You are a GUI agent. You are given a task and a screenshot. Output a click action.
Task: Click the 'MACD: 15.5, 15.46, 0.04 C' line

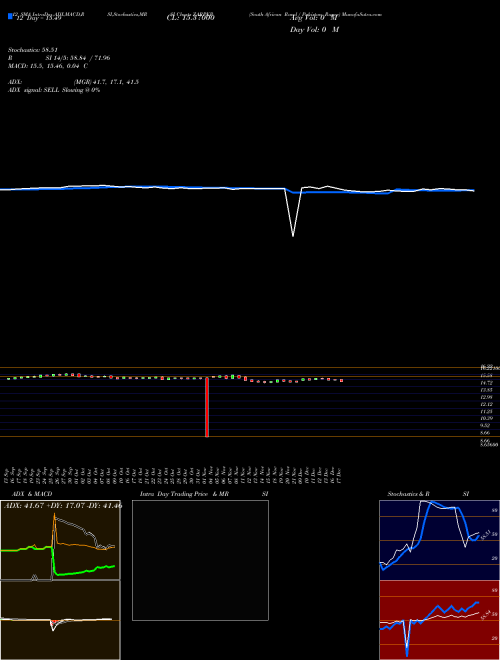[x=48, y=66]
